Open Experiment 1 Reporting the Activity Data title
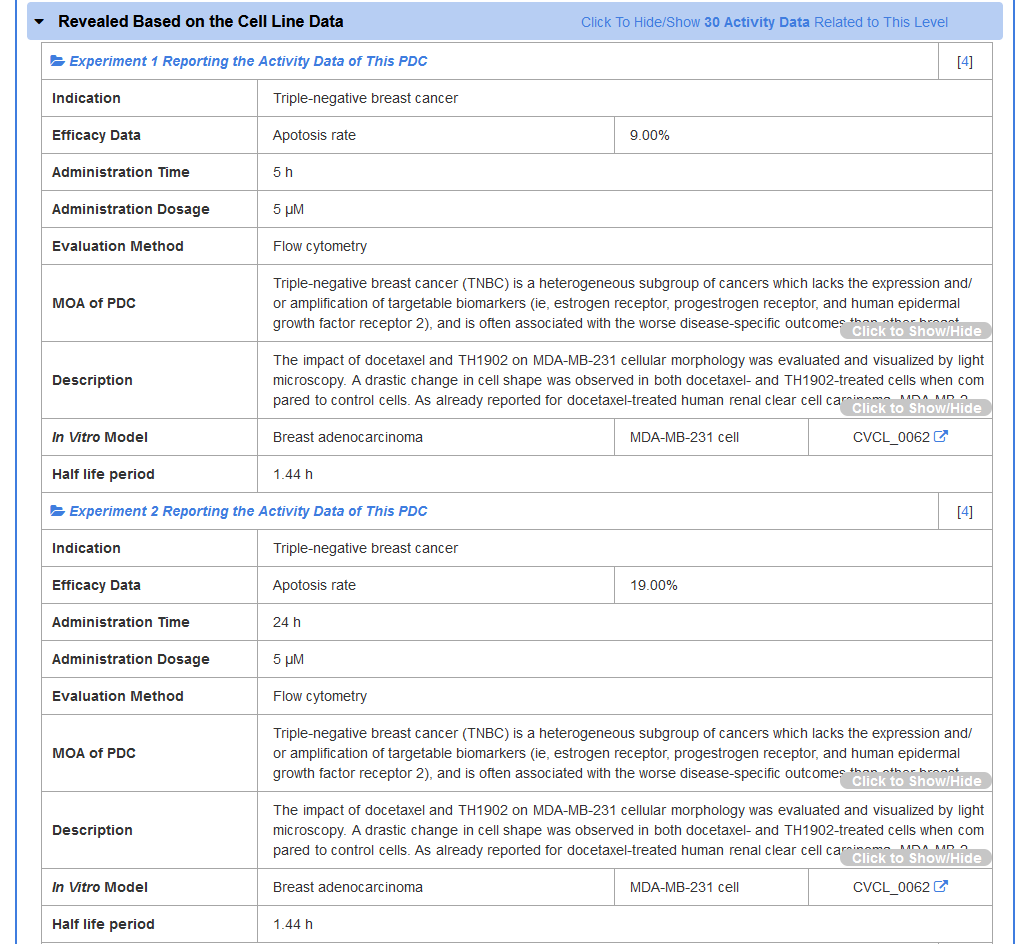The height and width of the screenshot is (944, 1030). tap(248, 61)
